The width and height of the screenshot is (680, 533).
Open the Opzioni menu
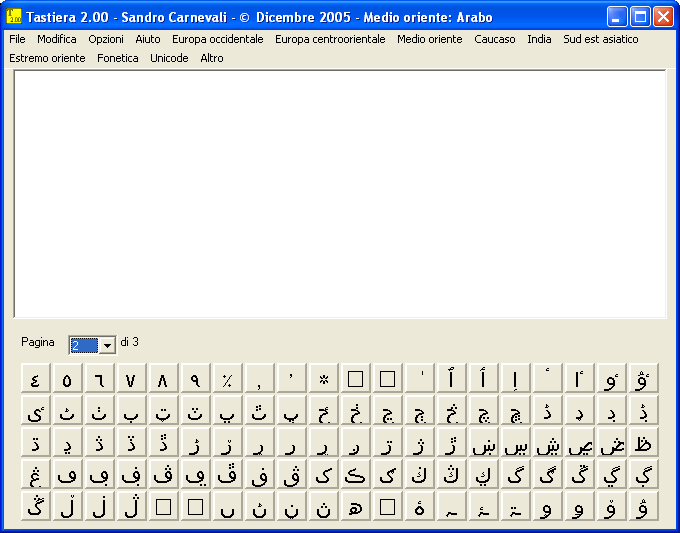(x=106, y=39)
